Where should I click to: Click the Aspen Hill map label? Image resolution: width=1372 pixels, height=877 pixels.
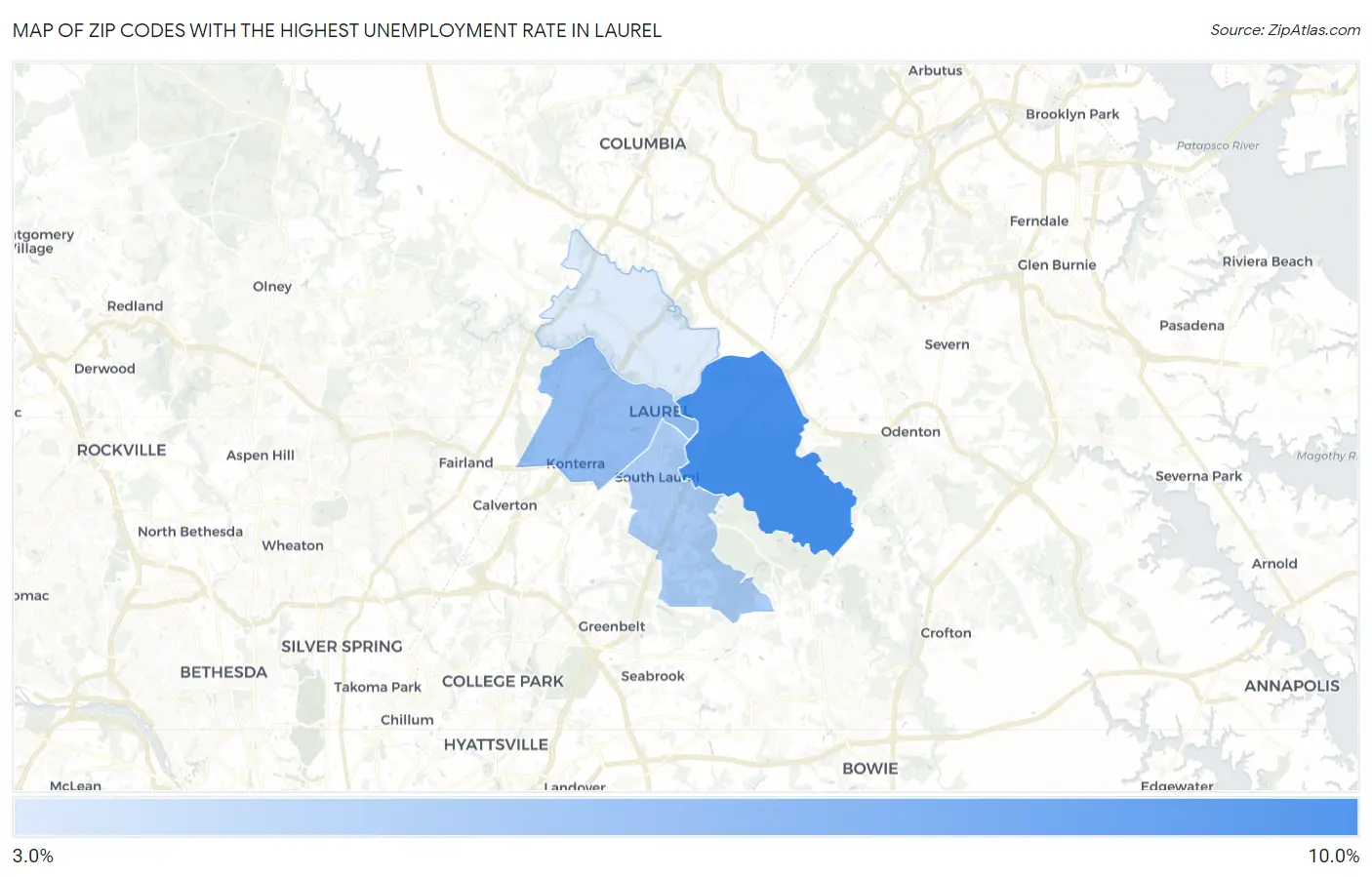click(261, 455)
